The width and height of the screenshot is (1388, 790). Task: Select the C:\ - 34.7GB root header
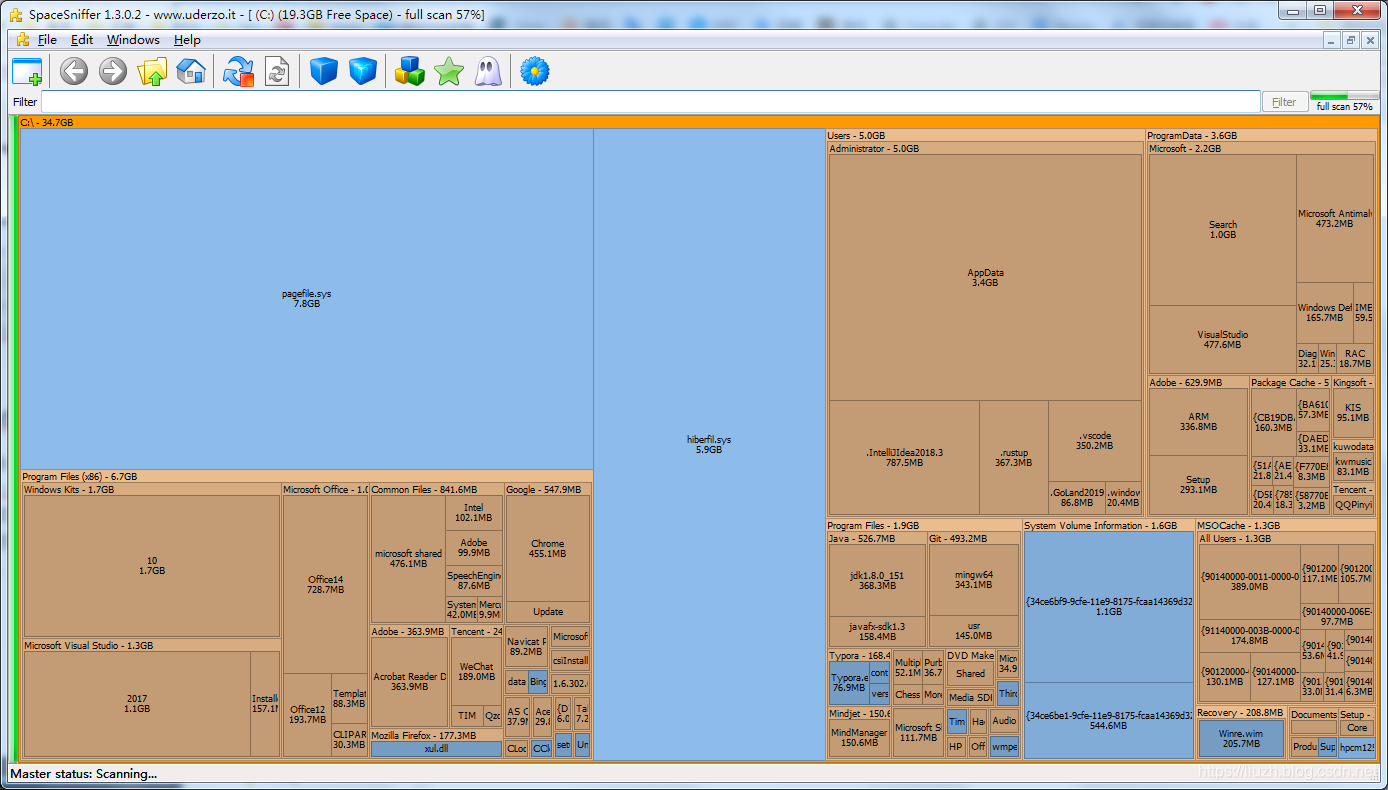pyautogui.click(x=699, y=122)
